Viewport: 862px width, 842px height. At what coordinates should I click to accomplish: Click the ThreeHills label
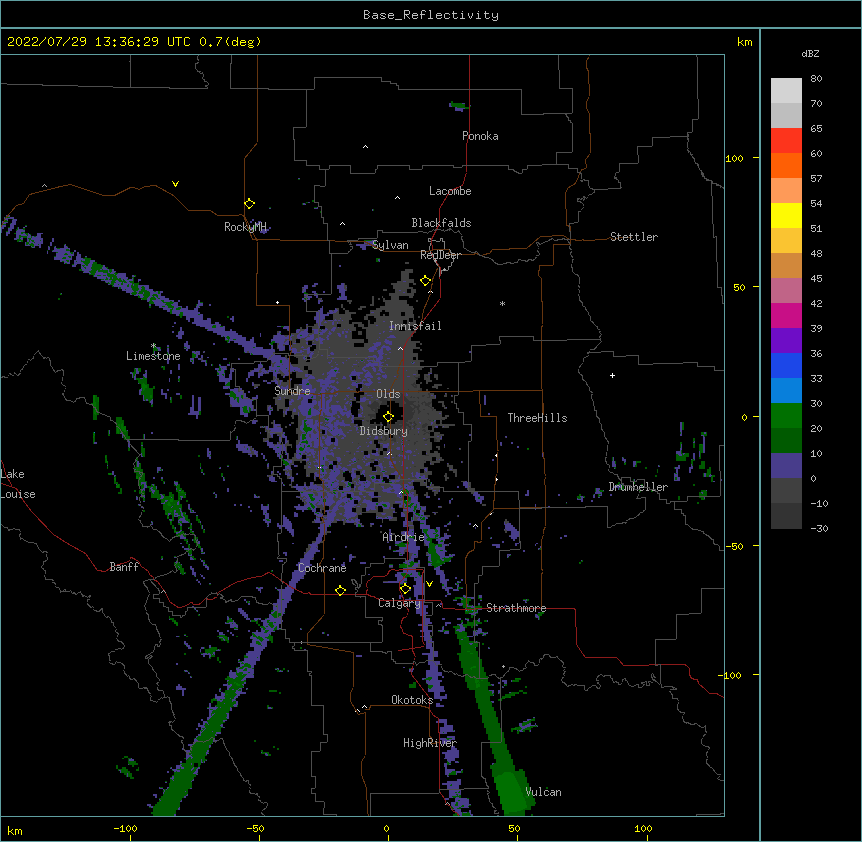click(x=537, y=418)
